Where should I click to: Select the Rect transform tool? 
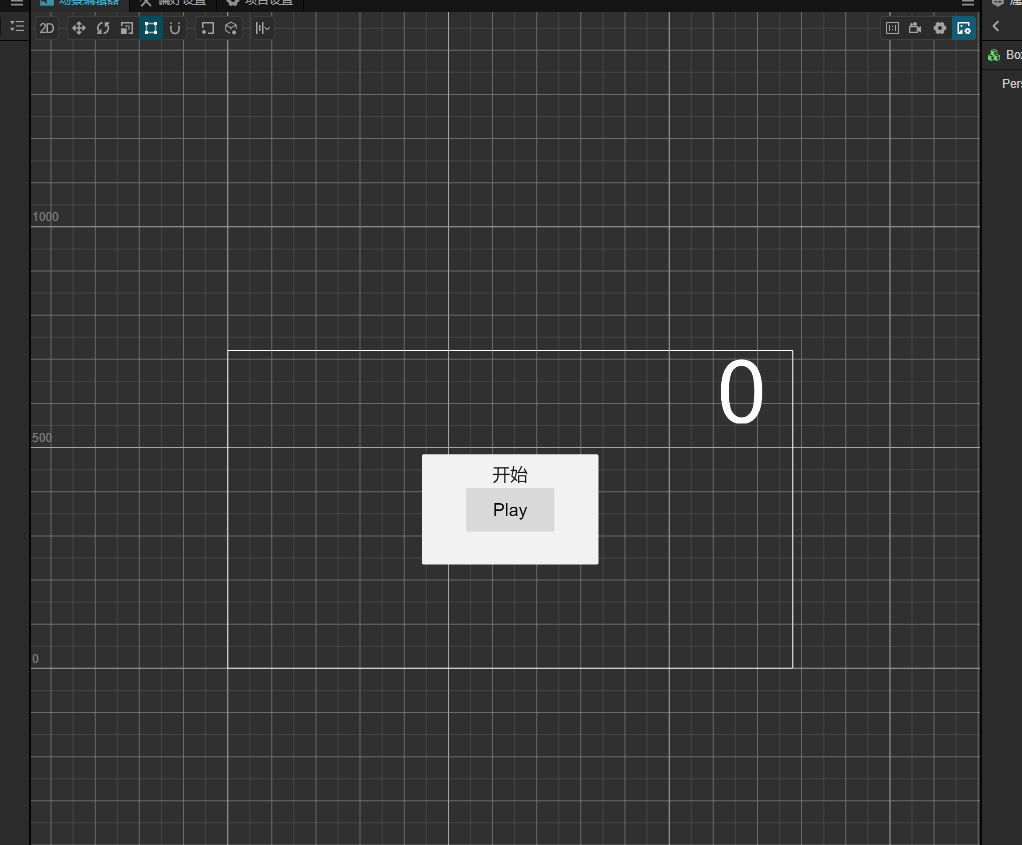(151, 28)
